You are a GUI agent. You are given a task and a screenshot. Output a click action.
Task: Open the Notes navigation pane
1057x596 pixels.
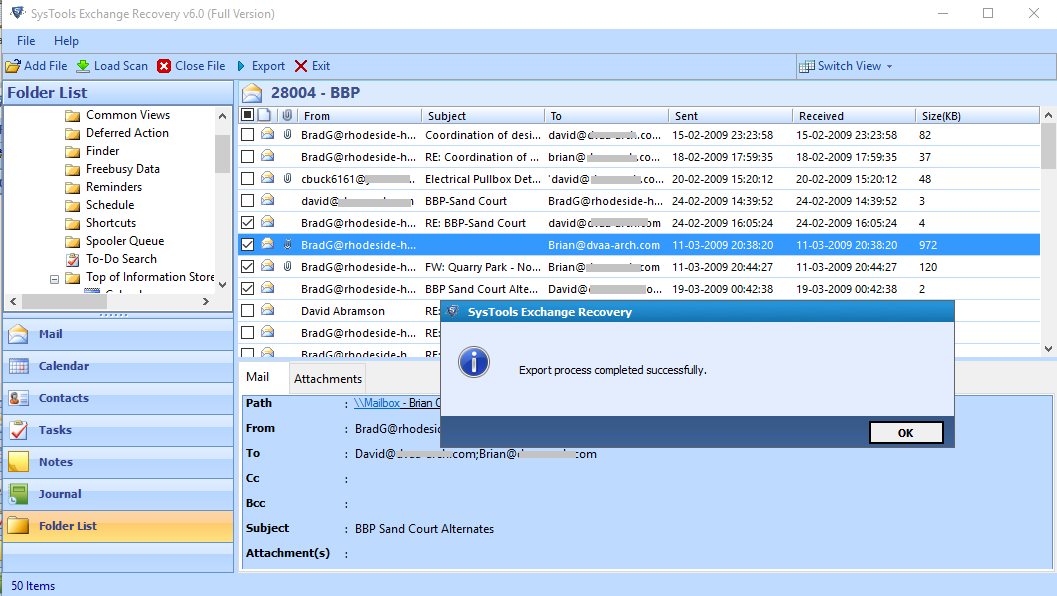(x=119, y=462)
